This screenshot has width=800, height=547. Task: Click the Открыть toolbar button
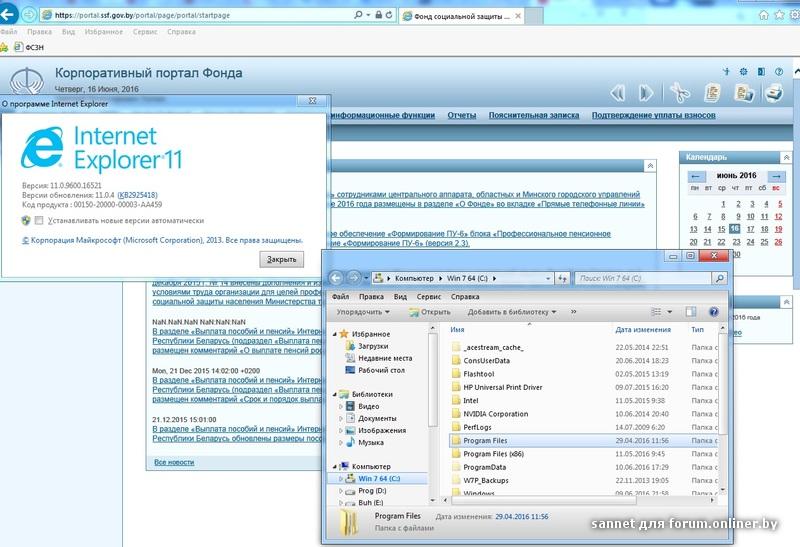[x=430, y=312]
